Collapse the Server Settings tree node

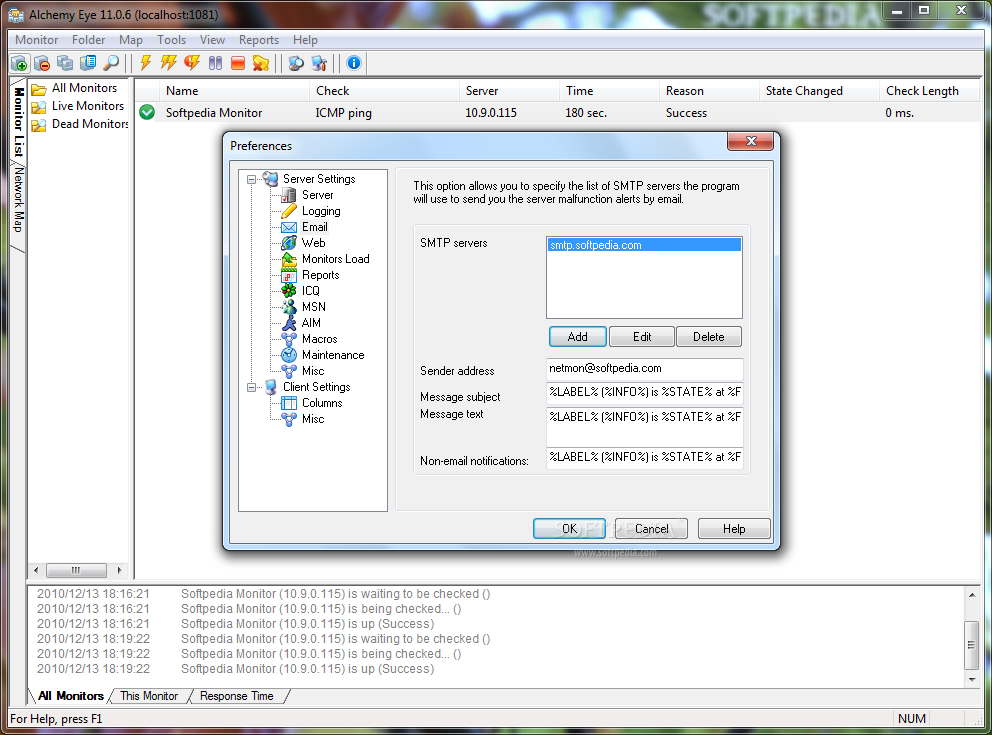[x=251, y=180]
